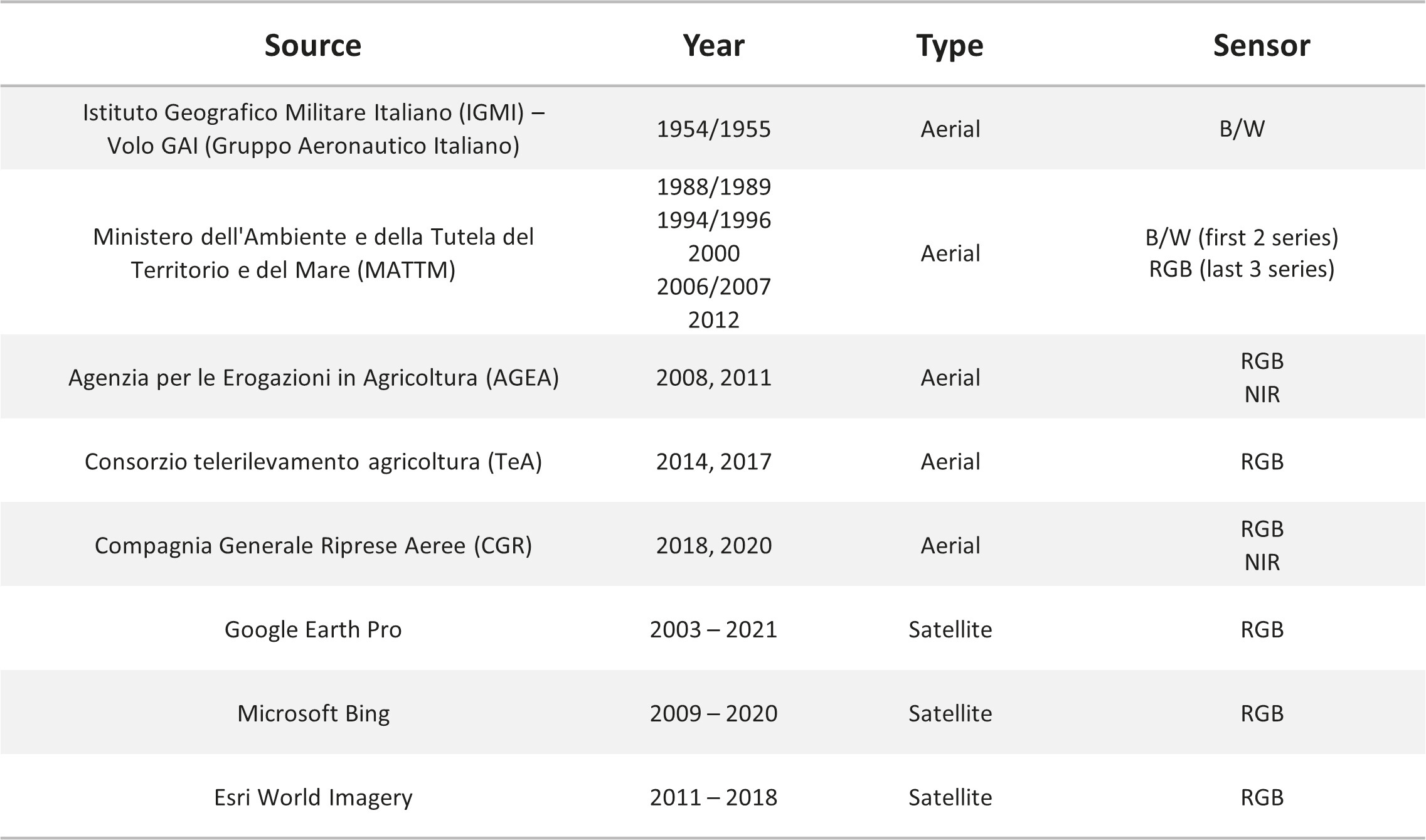Screen dimensions: 1426x840
Task: Select the Agenzia per le Erogazioni AGEA cell
Action: (313, 378)
